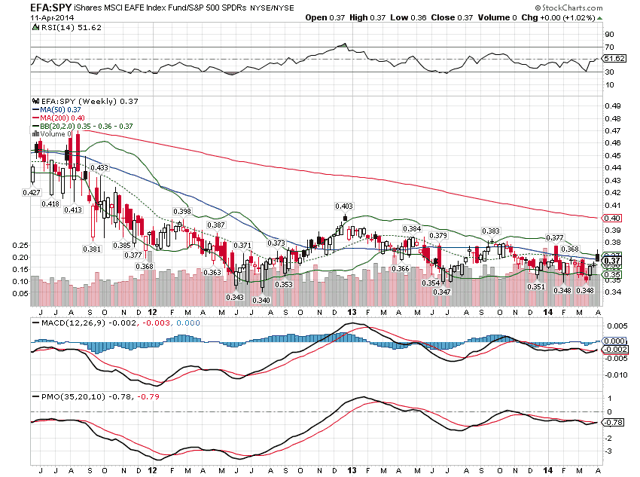Click the 0.340 lowest price annotation
Screen dimensions: 640x477
(261, 300)
